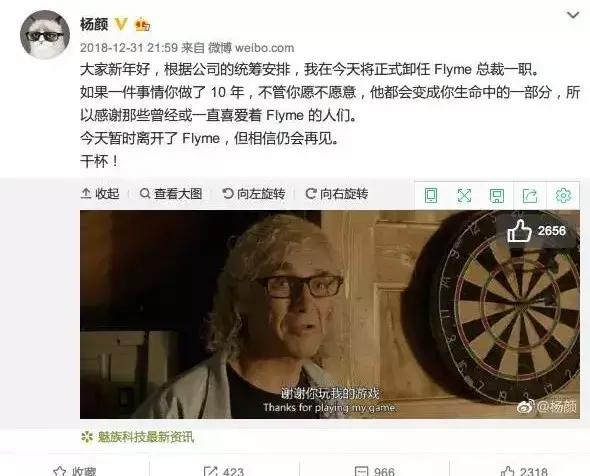Click the share export icon
590x476 pixels.
530,196
